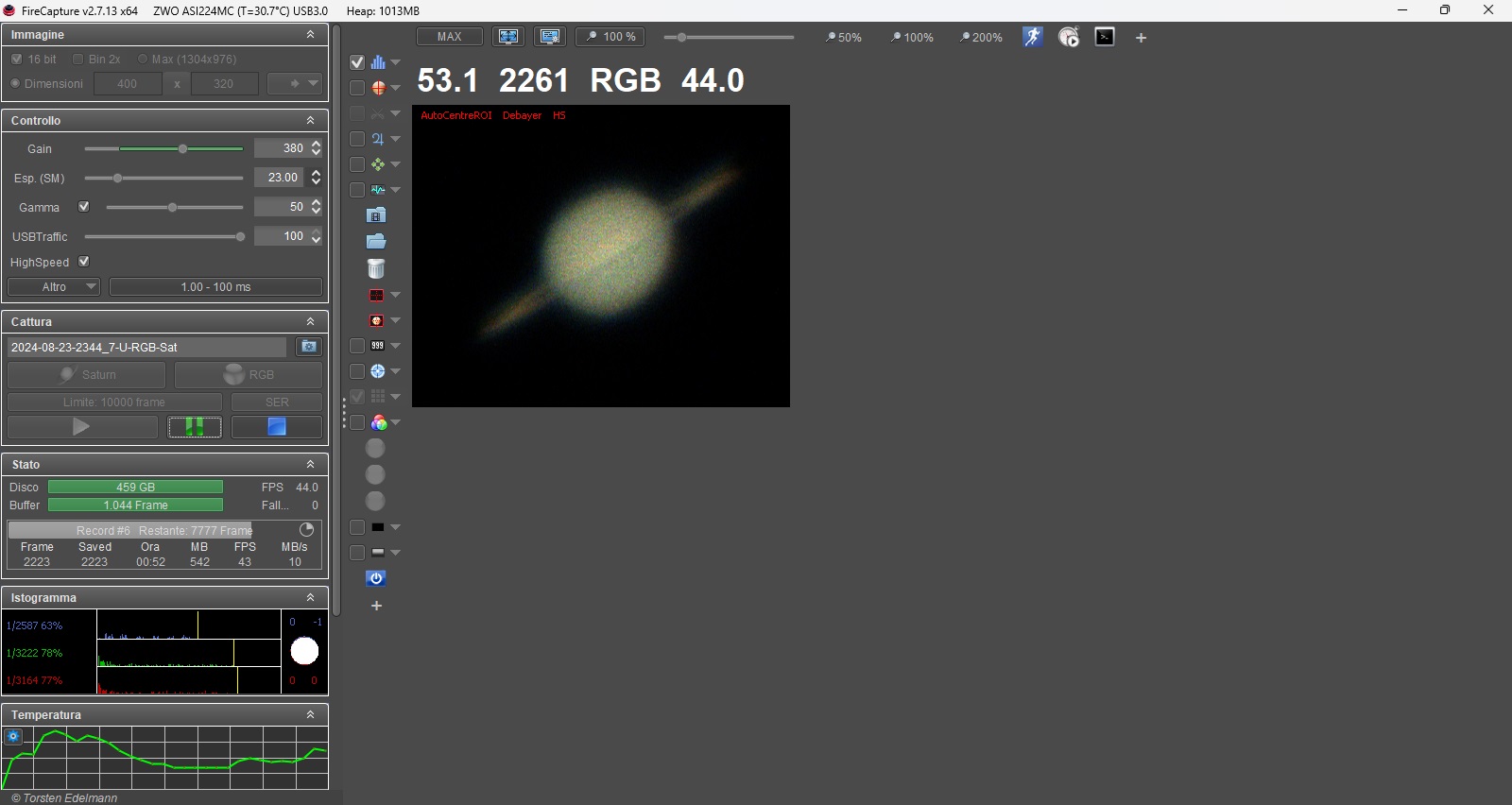Click the histogram bar chart icon
Viewport: 1512px width, 805px height.
click(x=378, y=62)
